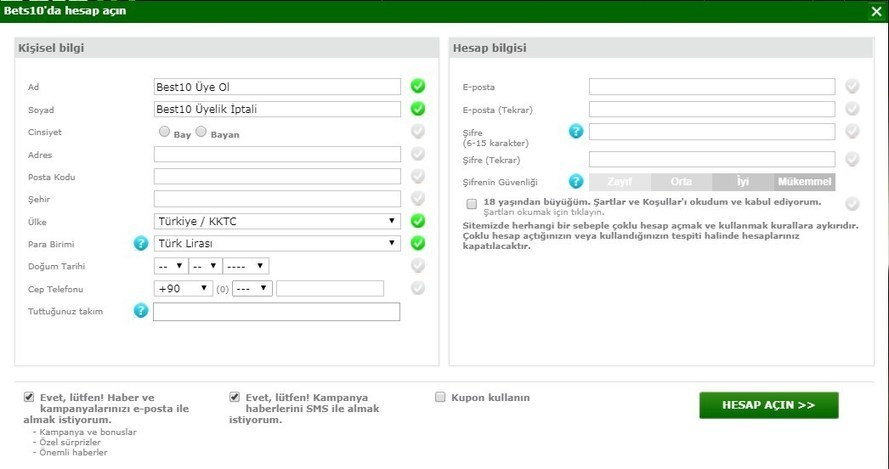Select the Bayan gender radio button
Image resolution: width=889 pixels, height=469 pixels.
pyautogui.click(x=201, y=132)
